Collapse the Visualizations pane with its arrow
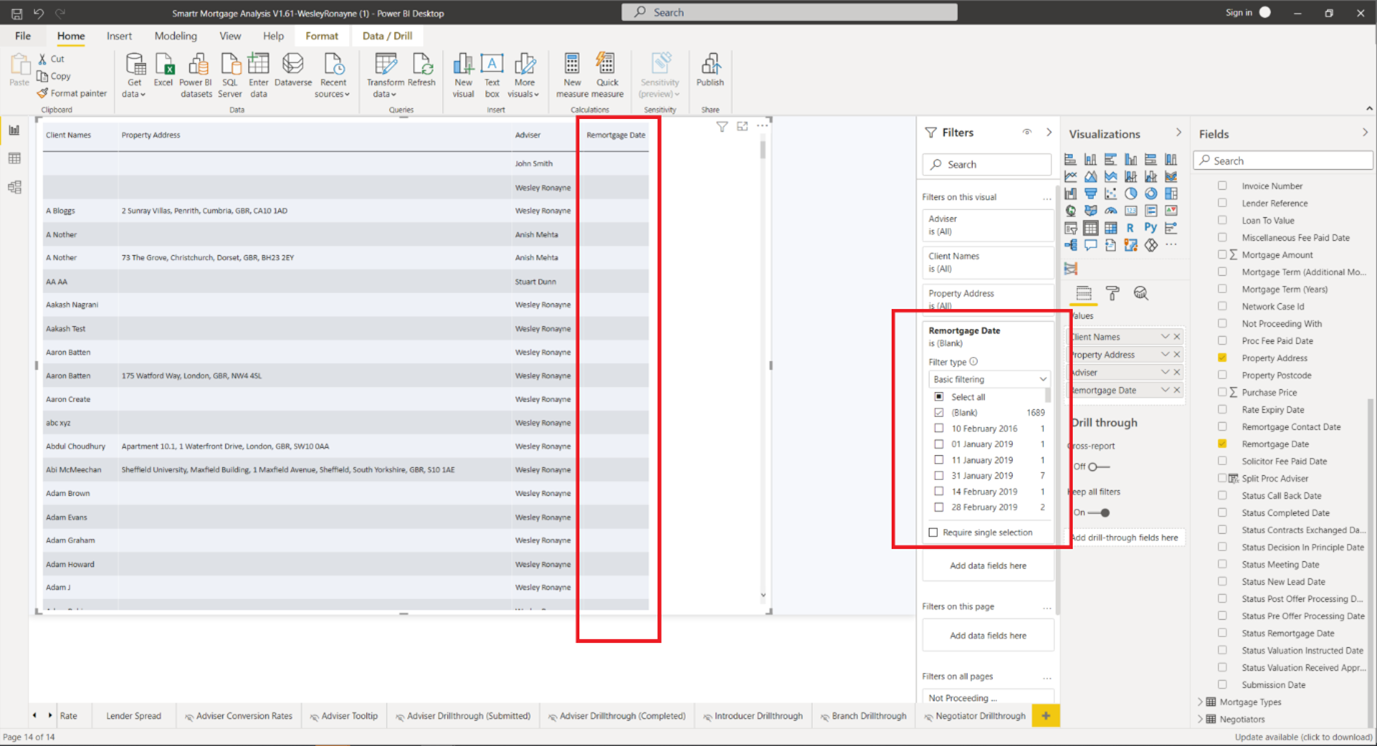The width and height of the screenshot is (1377, 746). tap(1178, 133)
